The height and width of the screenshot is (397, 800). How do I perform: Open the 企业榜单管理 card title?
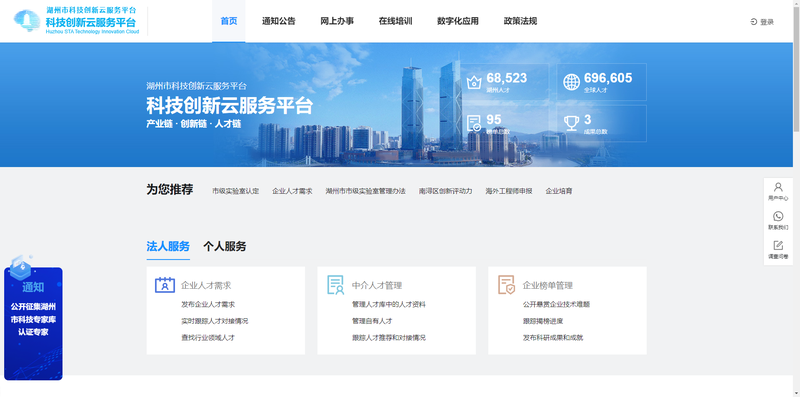[x=547, y=286]
